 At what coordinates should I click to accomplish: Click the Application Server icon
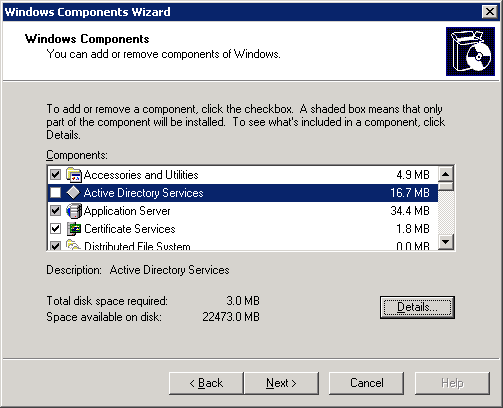click(74, 211)
